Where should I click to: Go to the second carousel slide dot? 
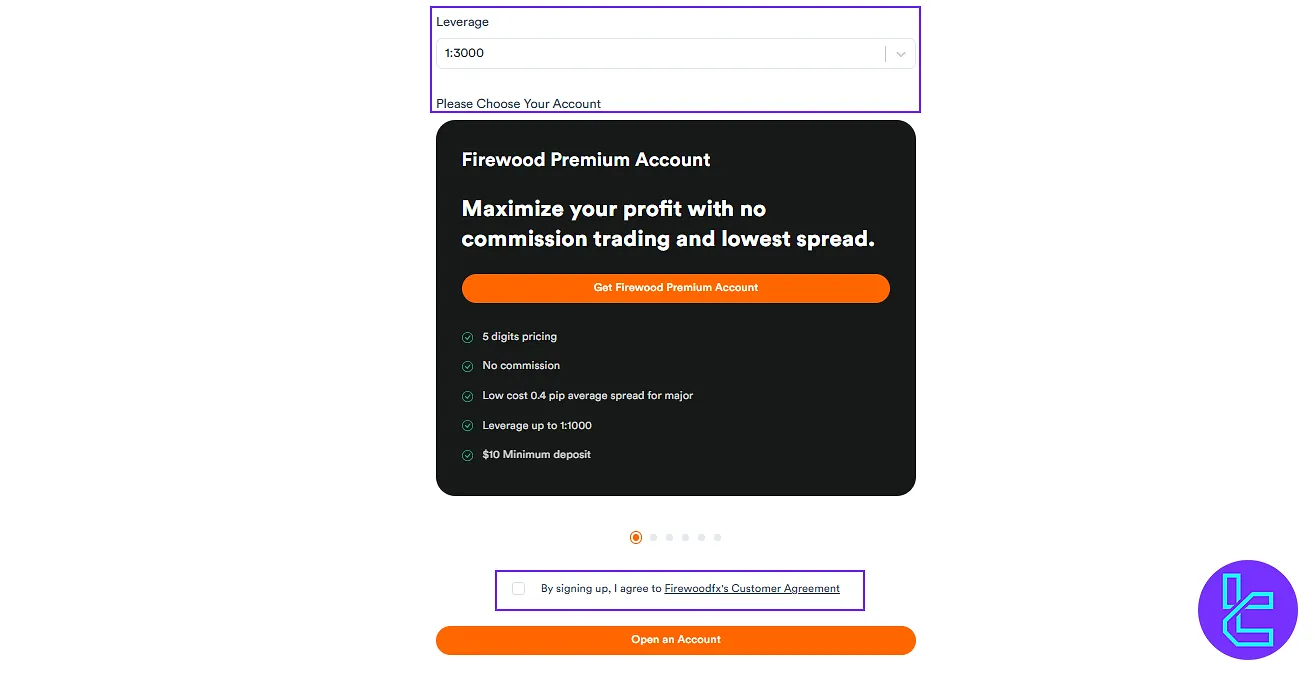653,538
